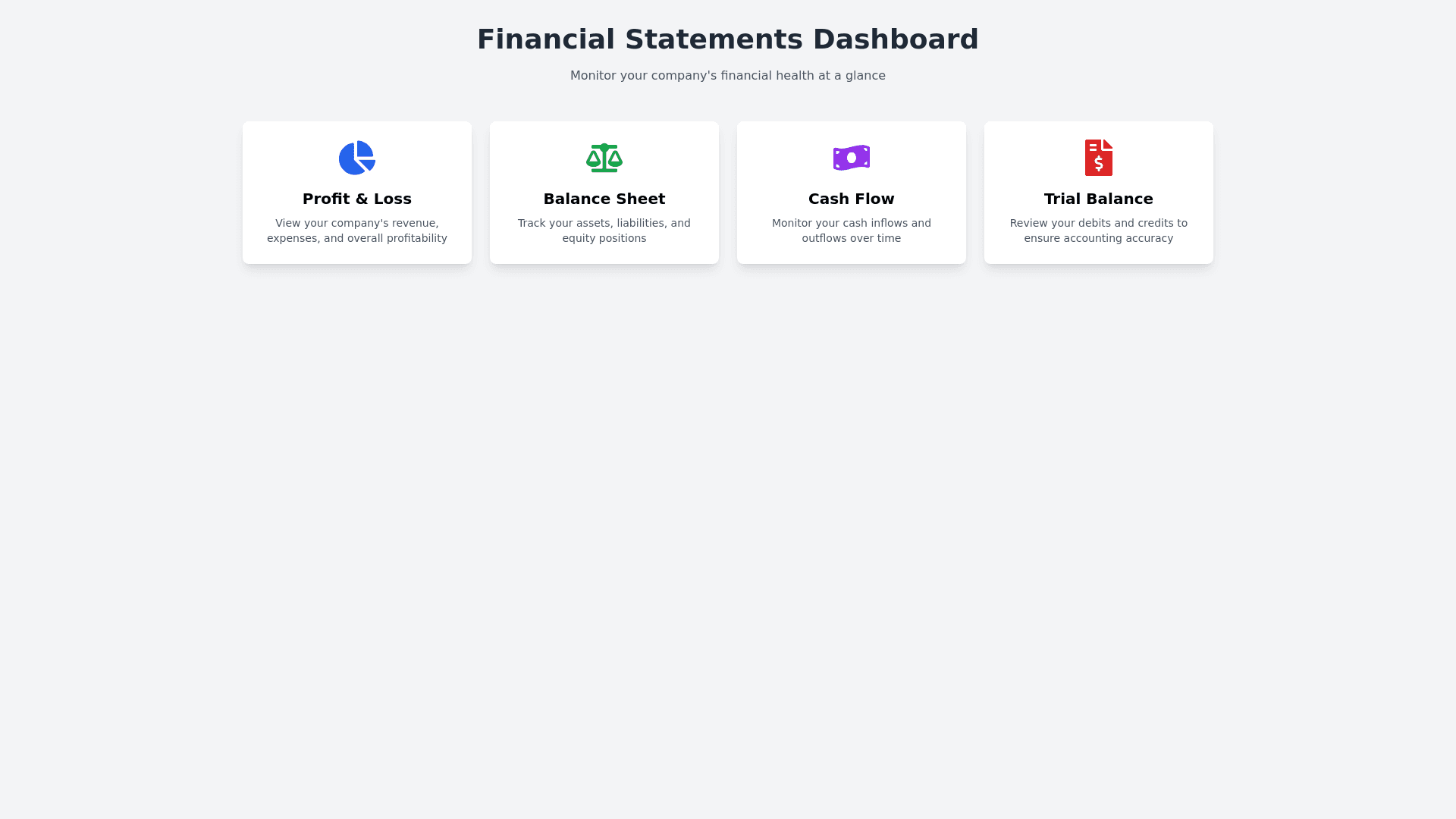Viewport: 1456px width, 819px height.
Task: Click the word "Dashboard" in the page title
Action: [896, 39]
